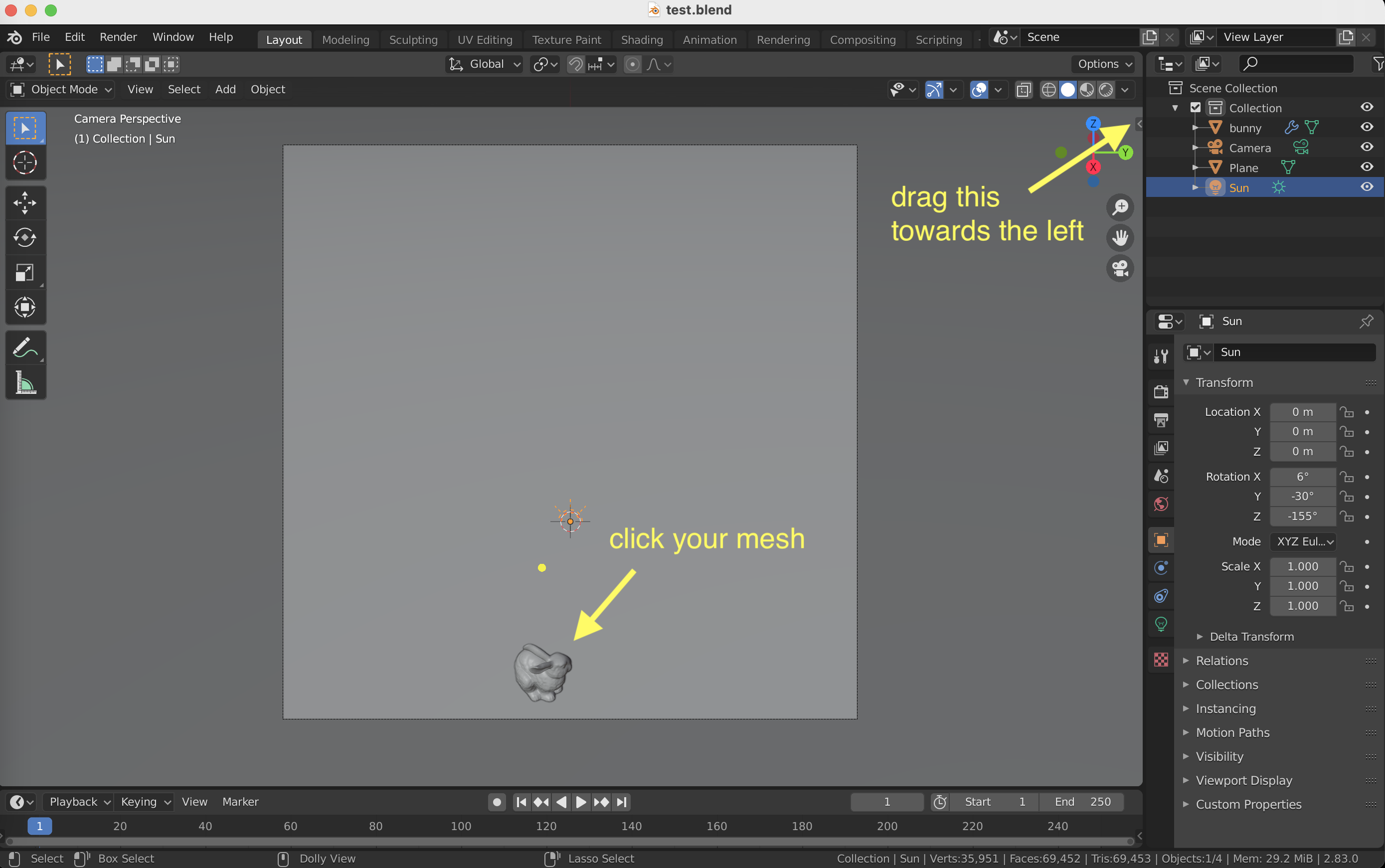Uncheck the Collection exclude checkbox
The height and width of the screenshot is (868, 1385).
[x=1196, y=108]
